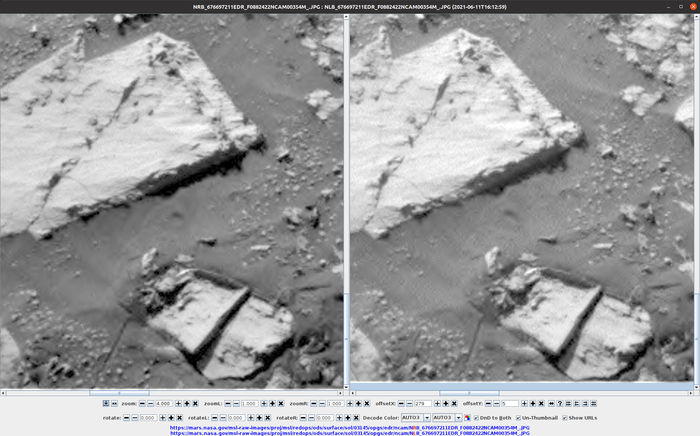This screenshot has width=700, height=436.
Task: Click the bold plus button for offsetY
Action: pos(533,403)
